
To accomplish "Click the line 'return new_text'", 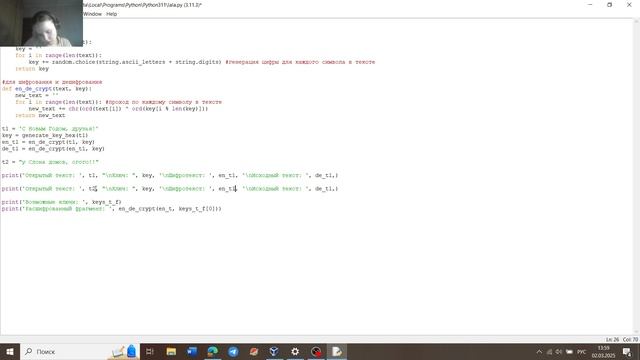I will (x=40, y=116).
